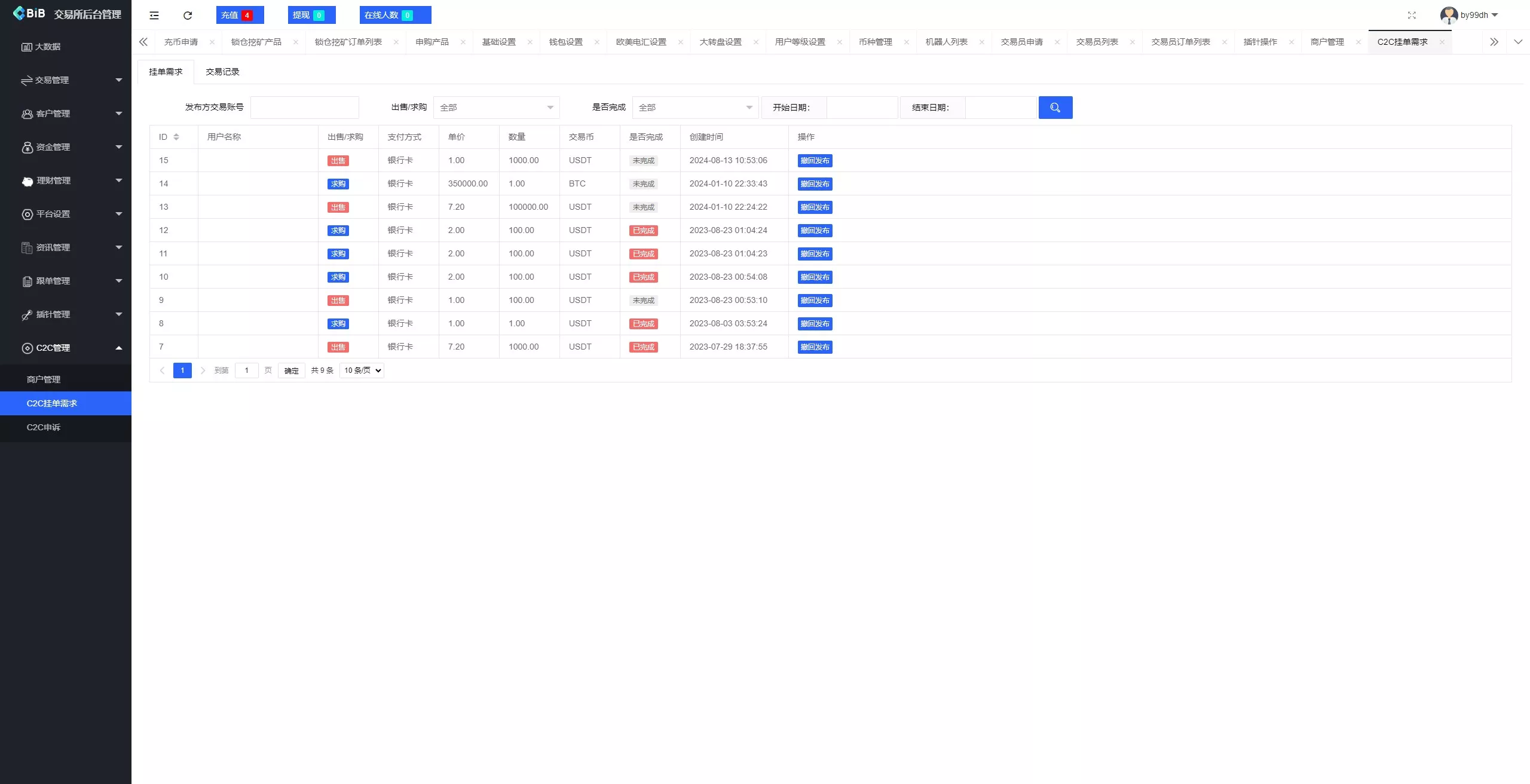Image resolution: width=1530 pixels, height=784 pixels.
Task: Select the 理财管理 sidebar icon
Action: pyautogui.click(x=27, y=180)
